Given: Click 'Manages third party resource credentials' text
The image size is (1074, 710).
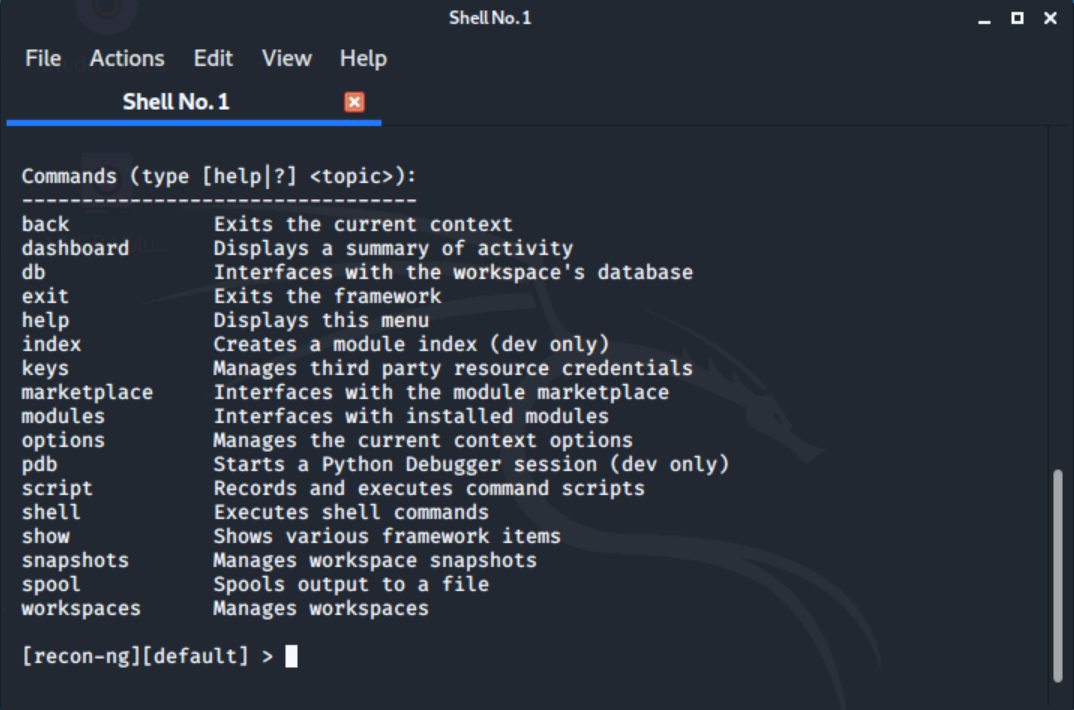Looking at the screenshot, I should pos(453,368).
